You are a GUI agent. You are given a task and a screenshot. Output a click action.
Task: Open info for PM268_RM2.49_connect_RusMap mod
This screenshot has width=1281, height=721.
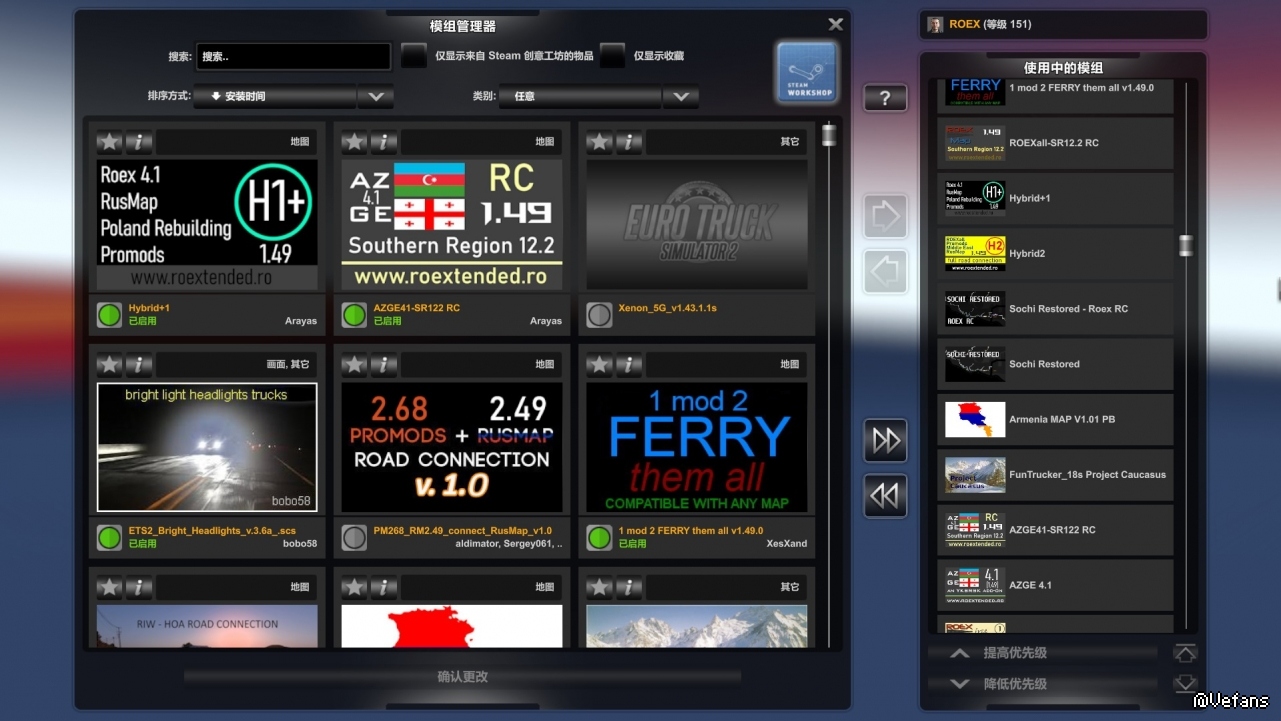(x=384, y=364)
